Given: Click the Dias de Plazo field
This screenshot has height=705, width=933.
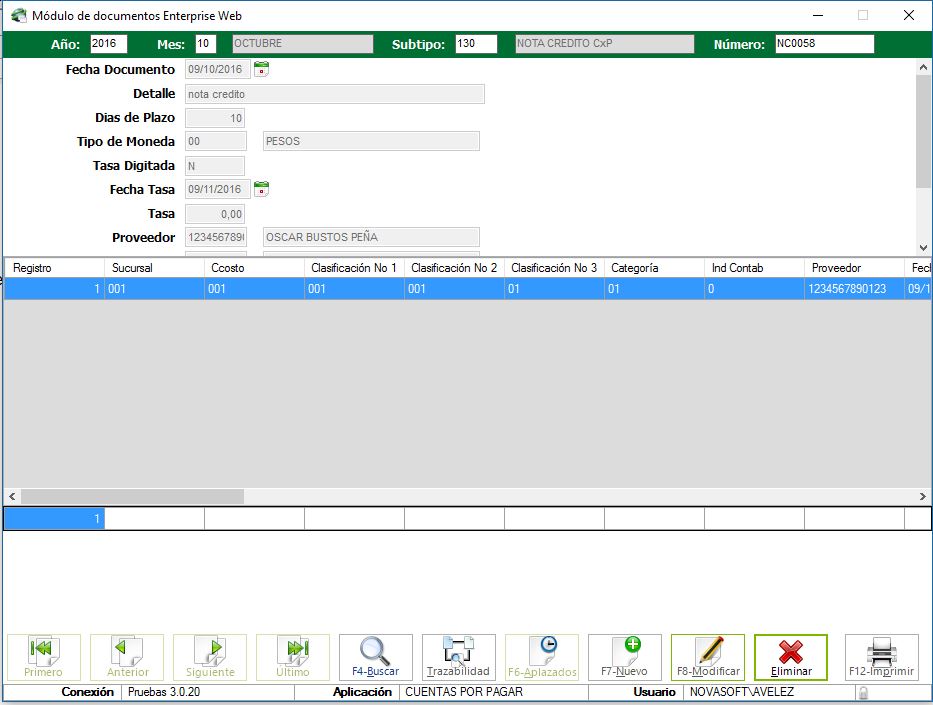Looking at the screenshot, I should [x=215, y=118].
